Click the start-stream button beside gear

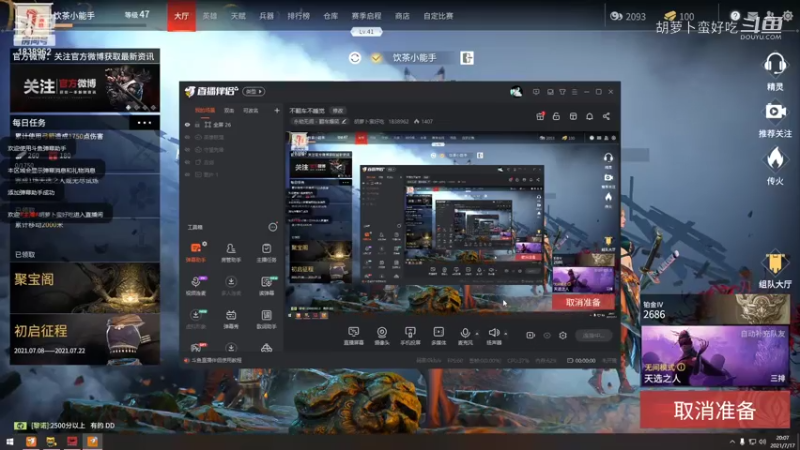593,335
